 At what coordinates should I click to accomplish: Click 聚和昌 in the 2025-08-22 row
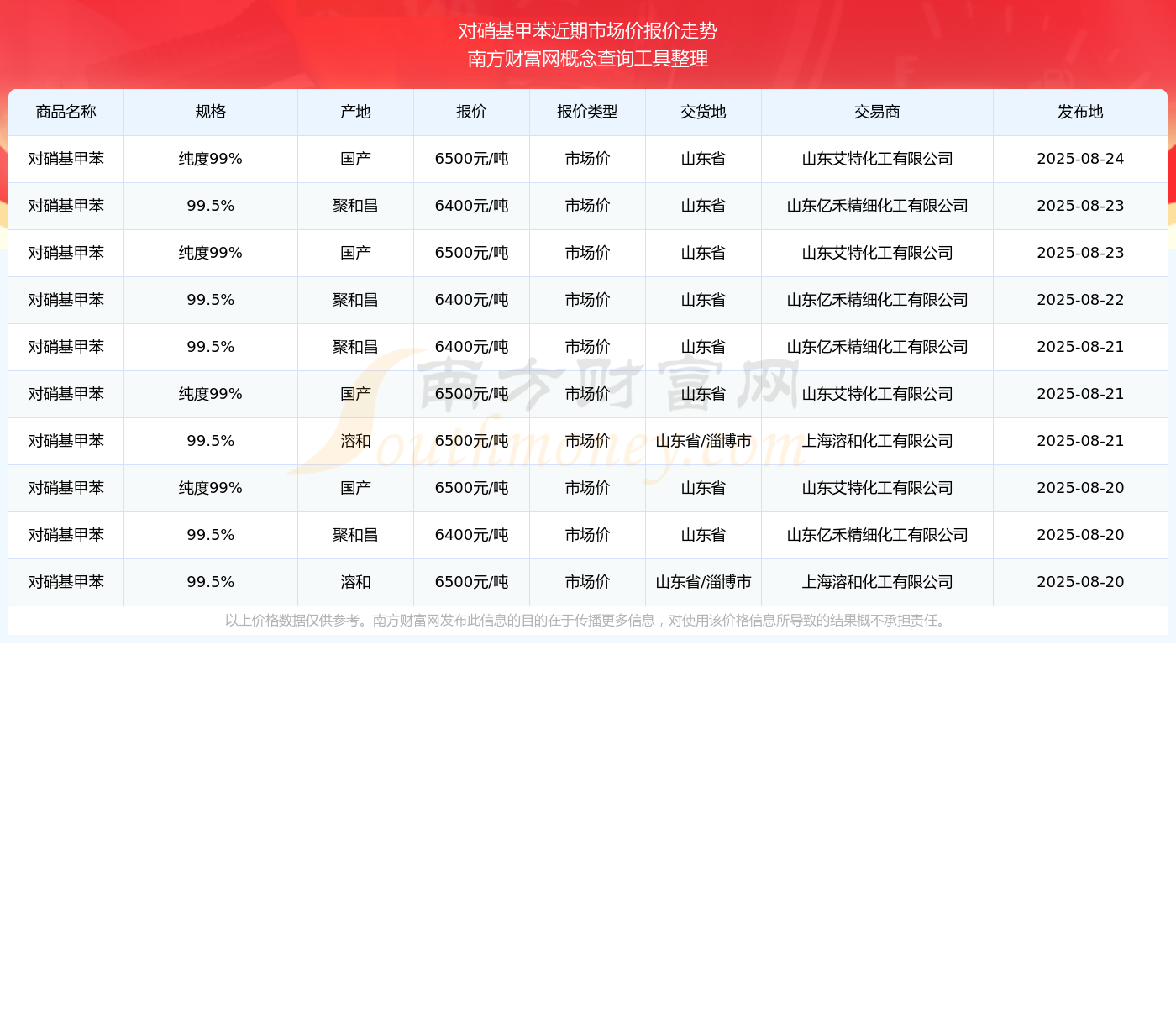point(355,300)
